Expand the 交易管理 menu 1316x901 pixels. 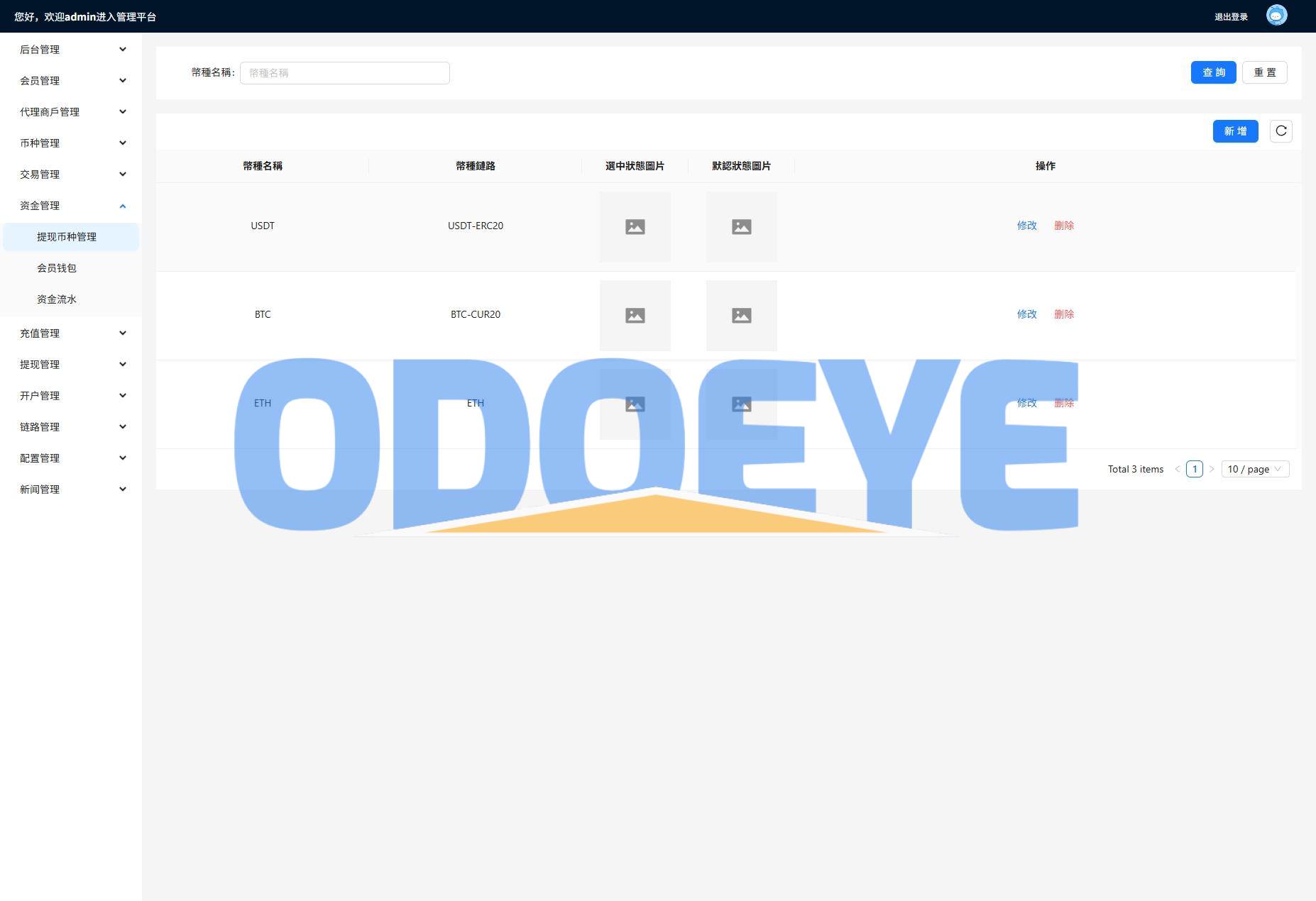pos(71,175)
